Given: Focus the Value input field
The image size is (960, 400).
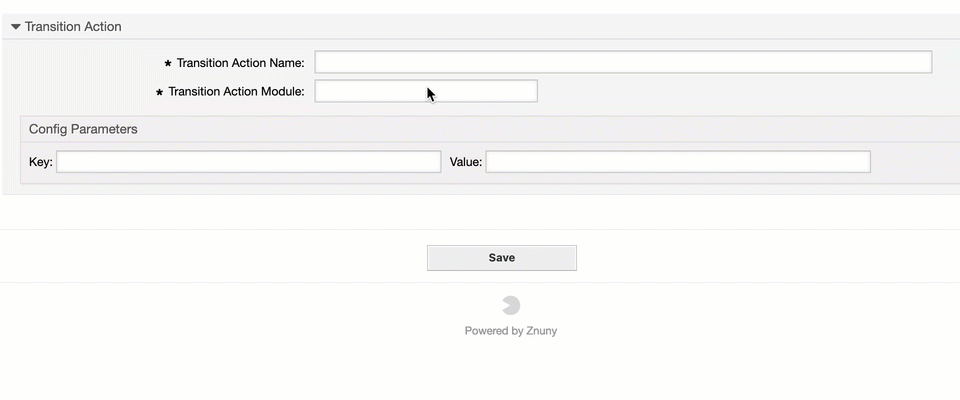Looking at the screenshot, I should (678, 162).
